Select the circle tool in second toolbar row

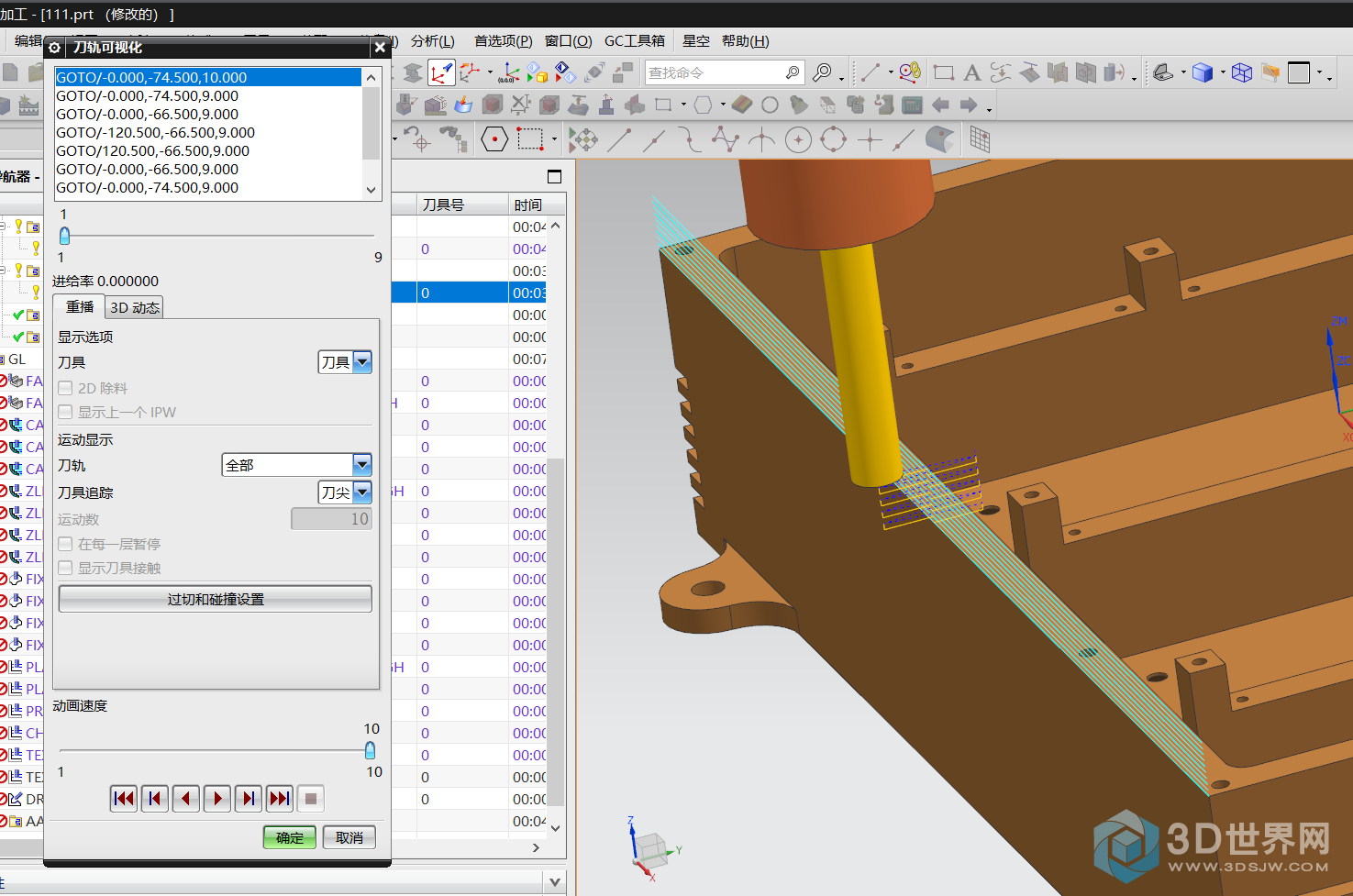coord(771,105)
